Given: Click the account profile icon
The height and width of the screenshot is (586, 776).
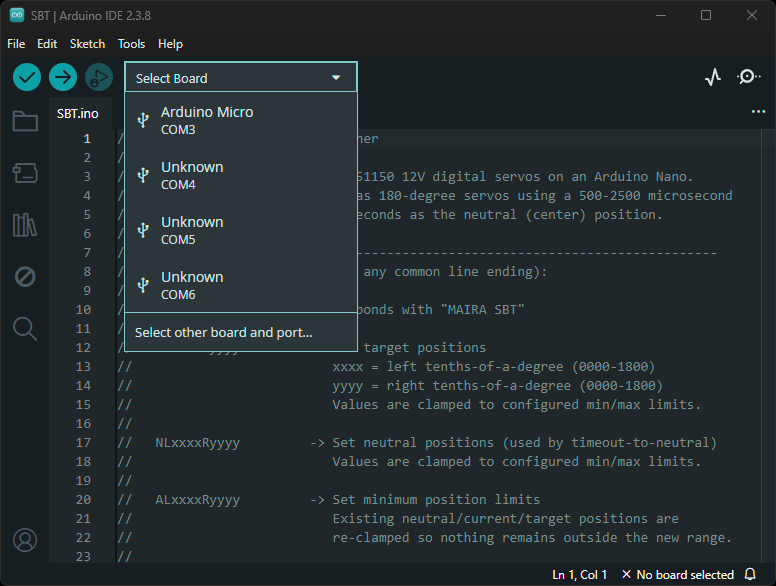Looking at the screenshot, I should tap(25, 540).
